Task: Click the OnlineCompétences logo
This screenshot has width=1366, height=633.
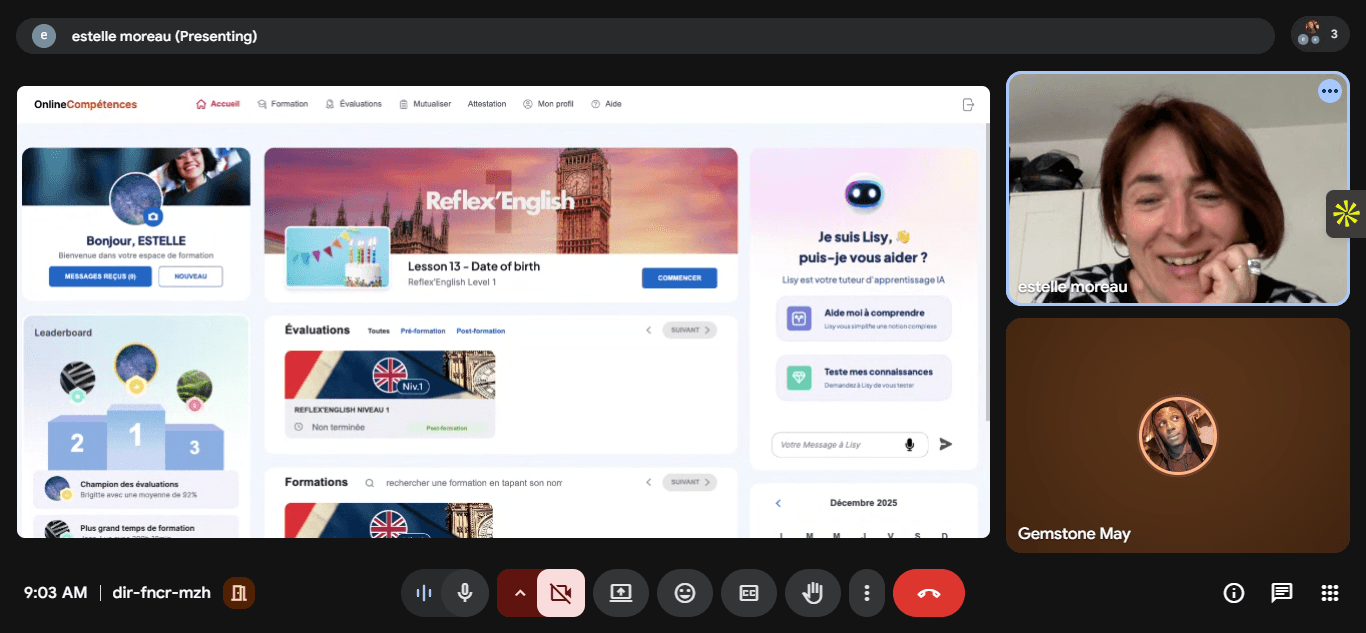Action: pos(86,104)
